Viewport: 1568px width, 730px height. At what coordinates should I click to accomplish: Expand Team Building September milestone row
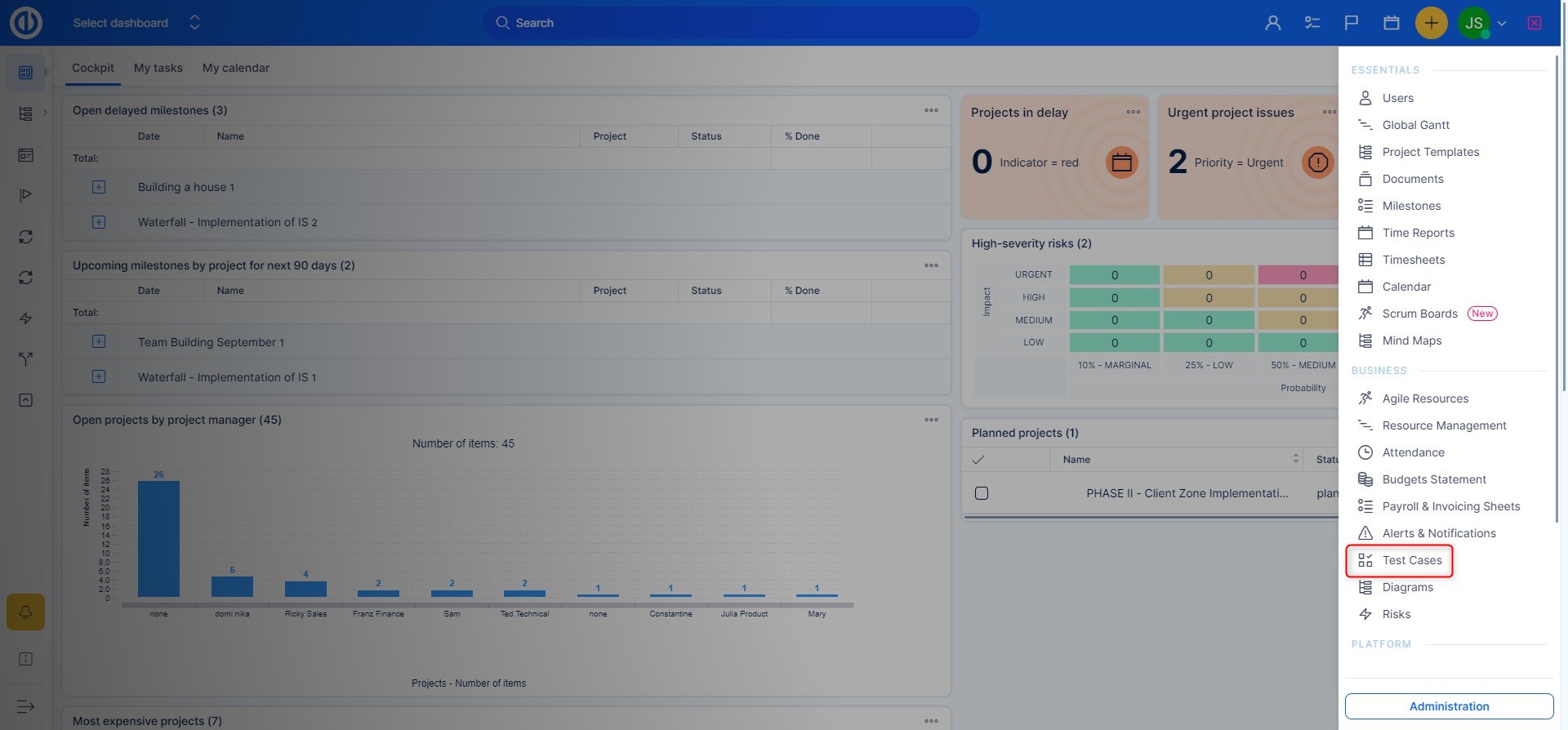[99, 342]
